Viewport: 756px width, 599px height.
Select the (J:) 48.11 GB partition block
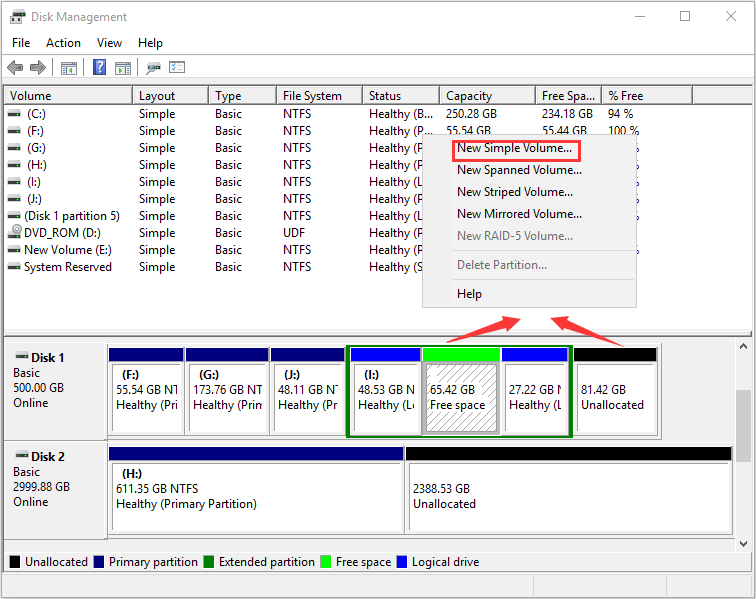click(x=308, y=391)
